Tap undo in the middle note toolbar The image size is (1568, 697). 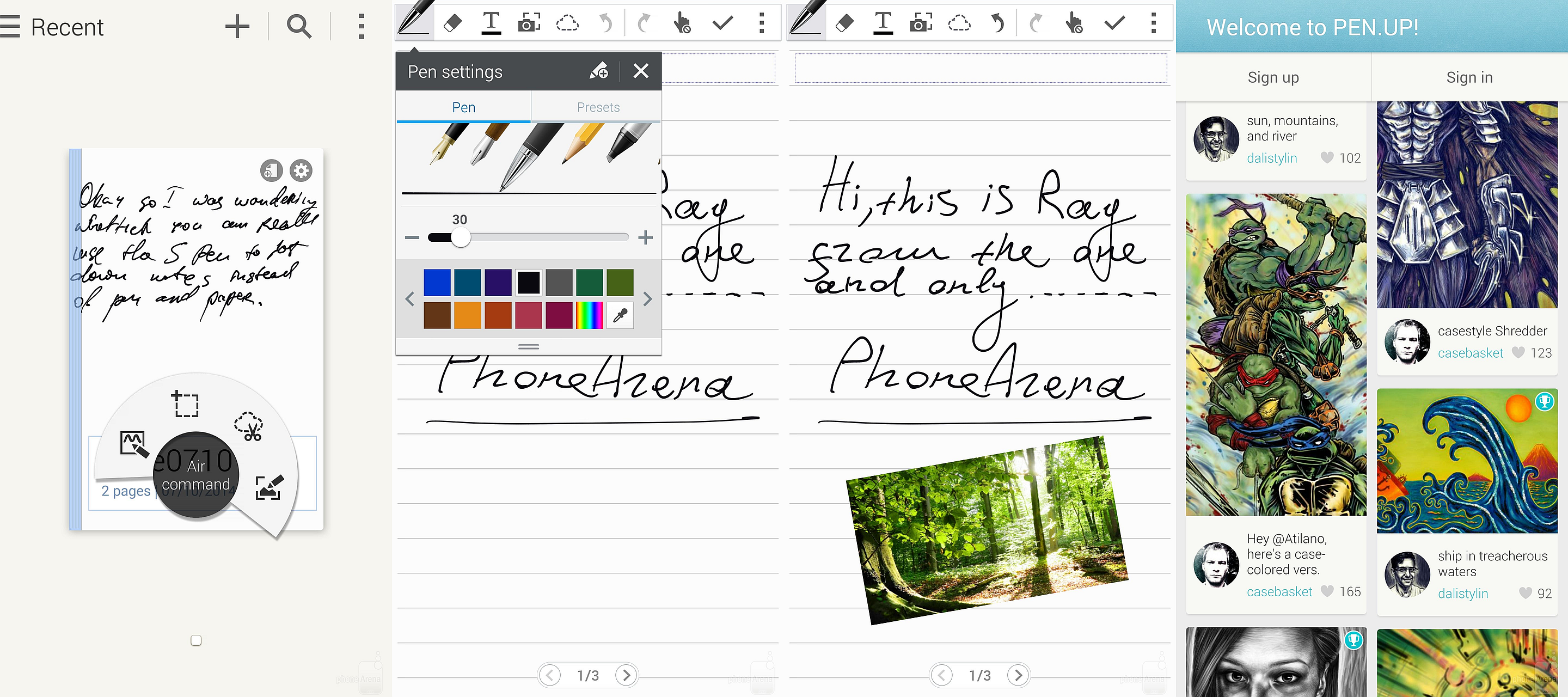click(x=605, y=23)
